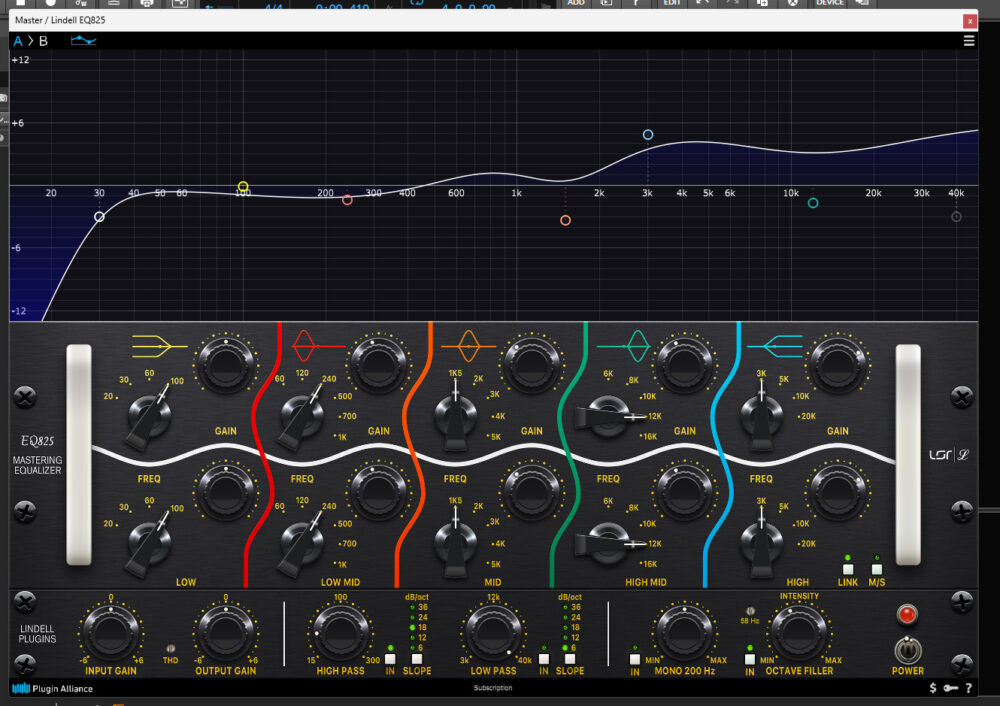Select the green high mid node near 12k

[813, 203]
